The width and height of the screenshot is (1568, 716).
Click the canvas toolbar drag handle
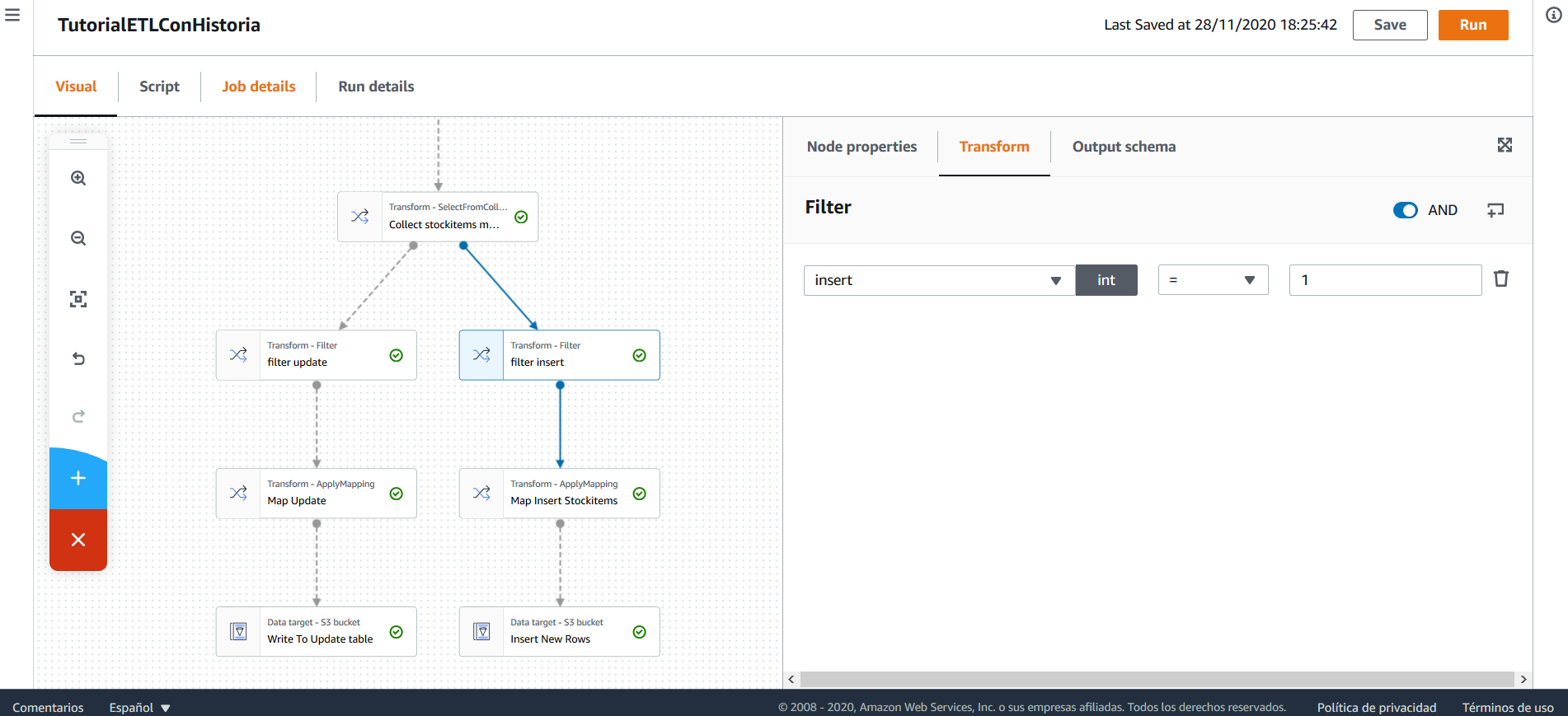tap(78, 141)
